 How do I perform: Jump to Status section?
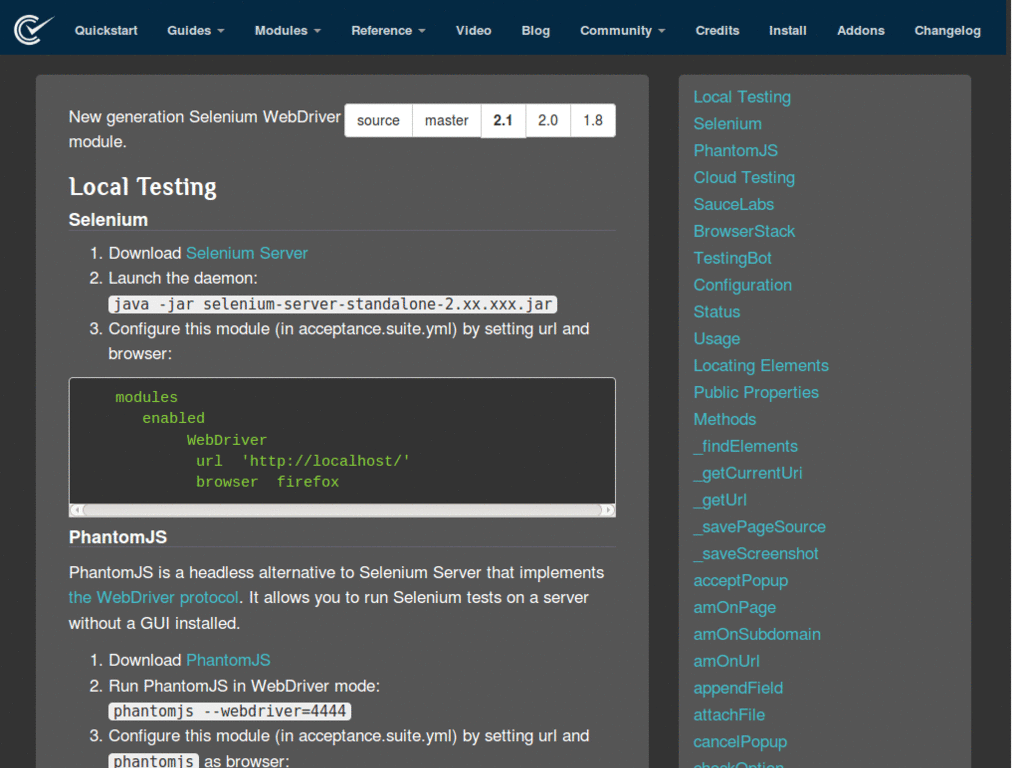pos(716,312)
